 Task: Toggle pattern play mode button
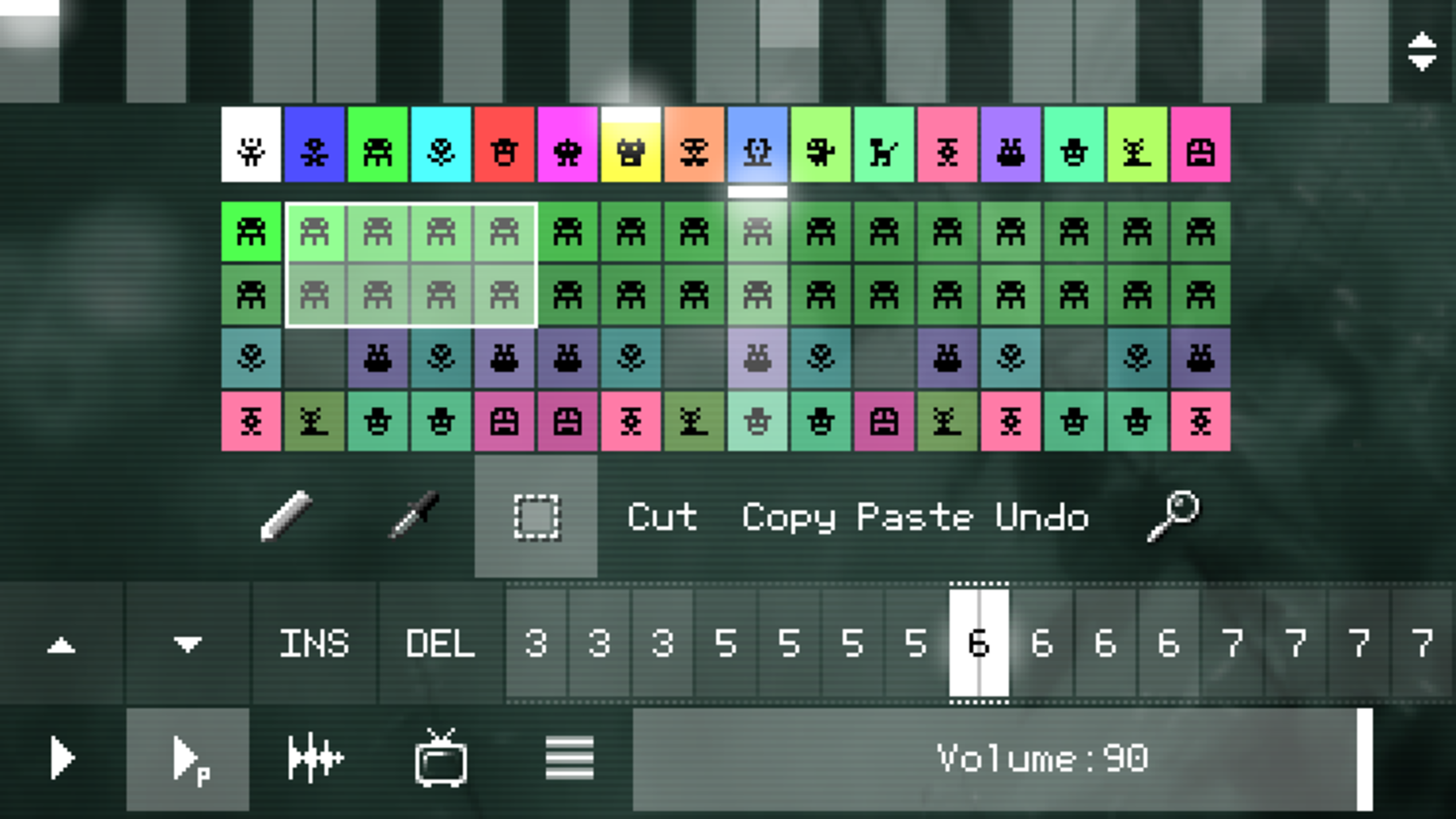click(x=188, y=759)
